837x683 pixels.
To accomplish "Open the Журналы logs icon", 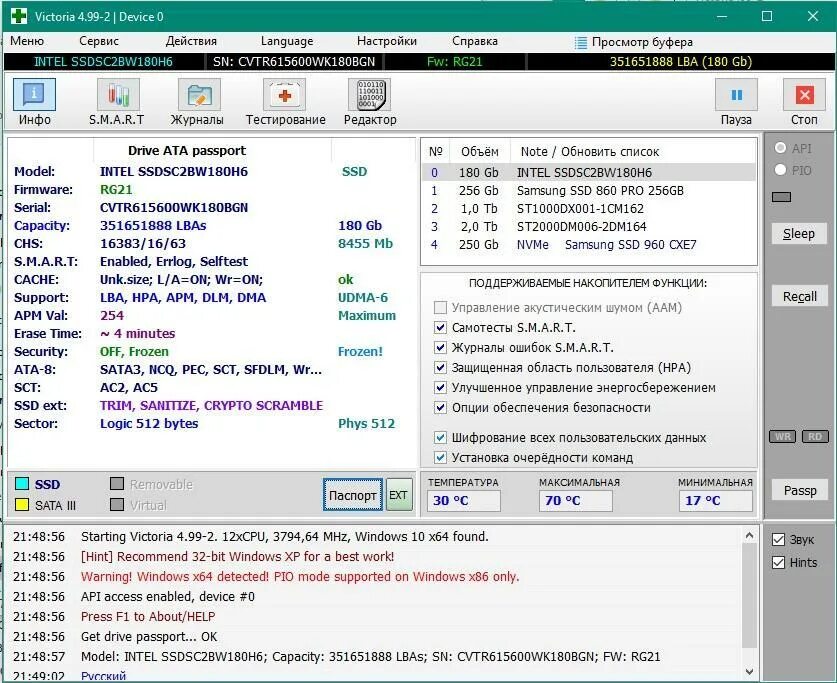I will click(x=199, y=95).
